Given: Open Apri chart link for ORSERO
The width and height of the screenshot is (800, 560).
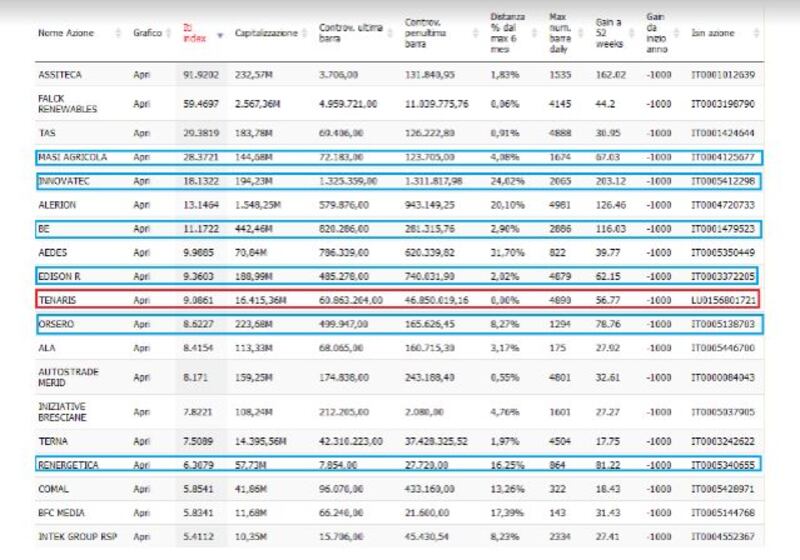Looking at the screenshot, I should [x=141, y=324].
